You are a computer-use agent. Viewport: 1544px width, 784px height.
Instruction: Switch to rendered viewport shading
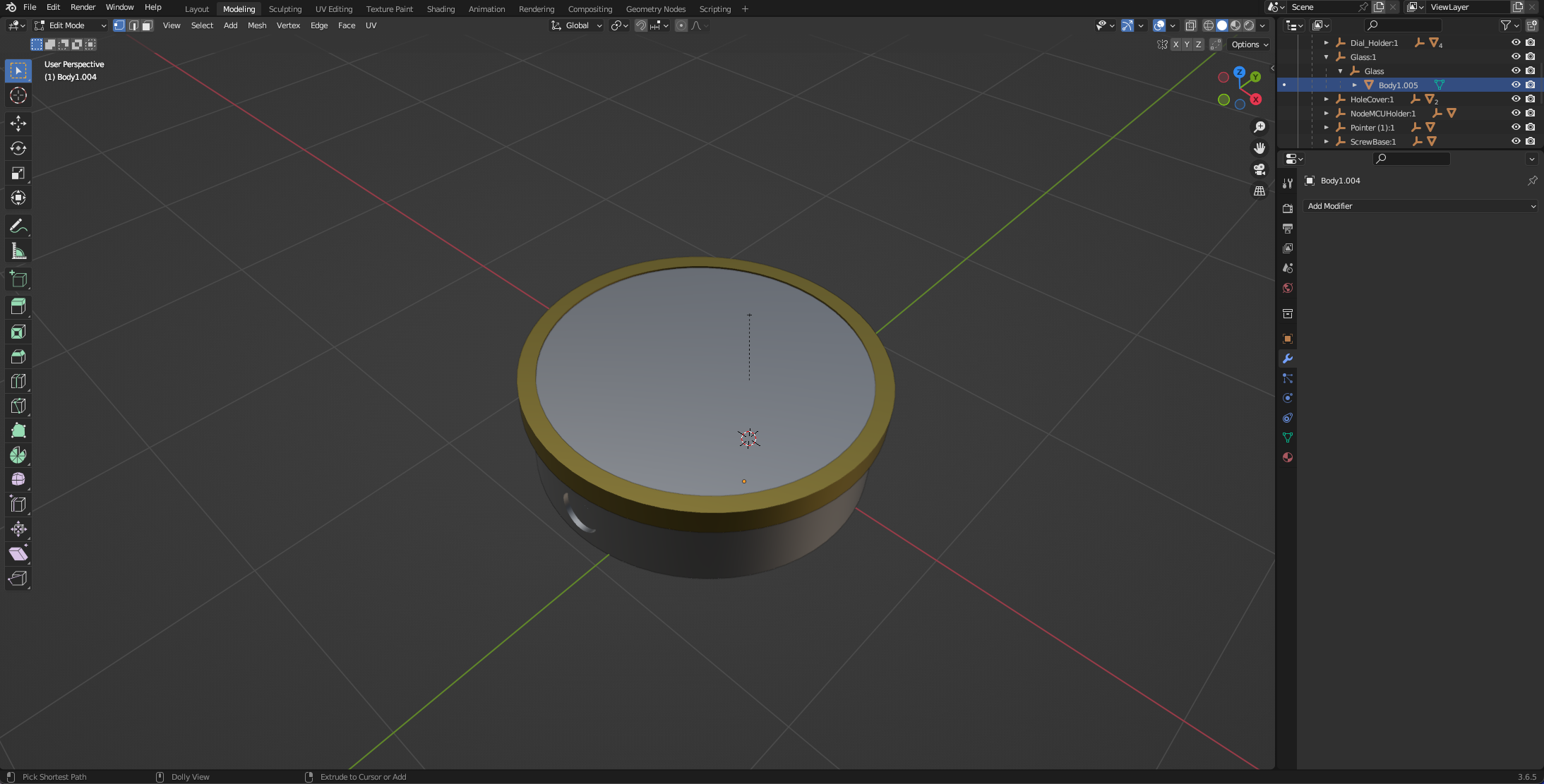(1250, 25)
